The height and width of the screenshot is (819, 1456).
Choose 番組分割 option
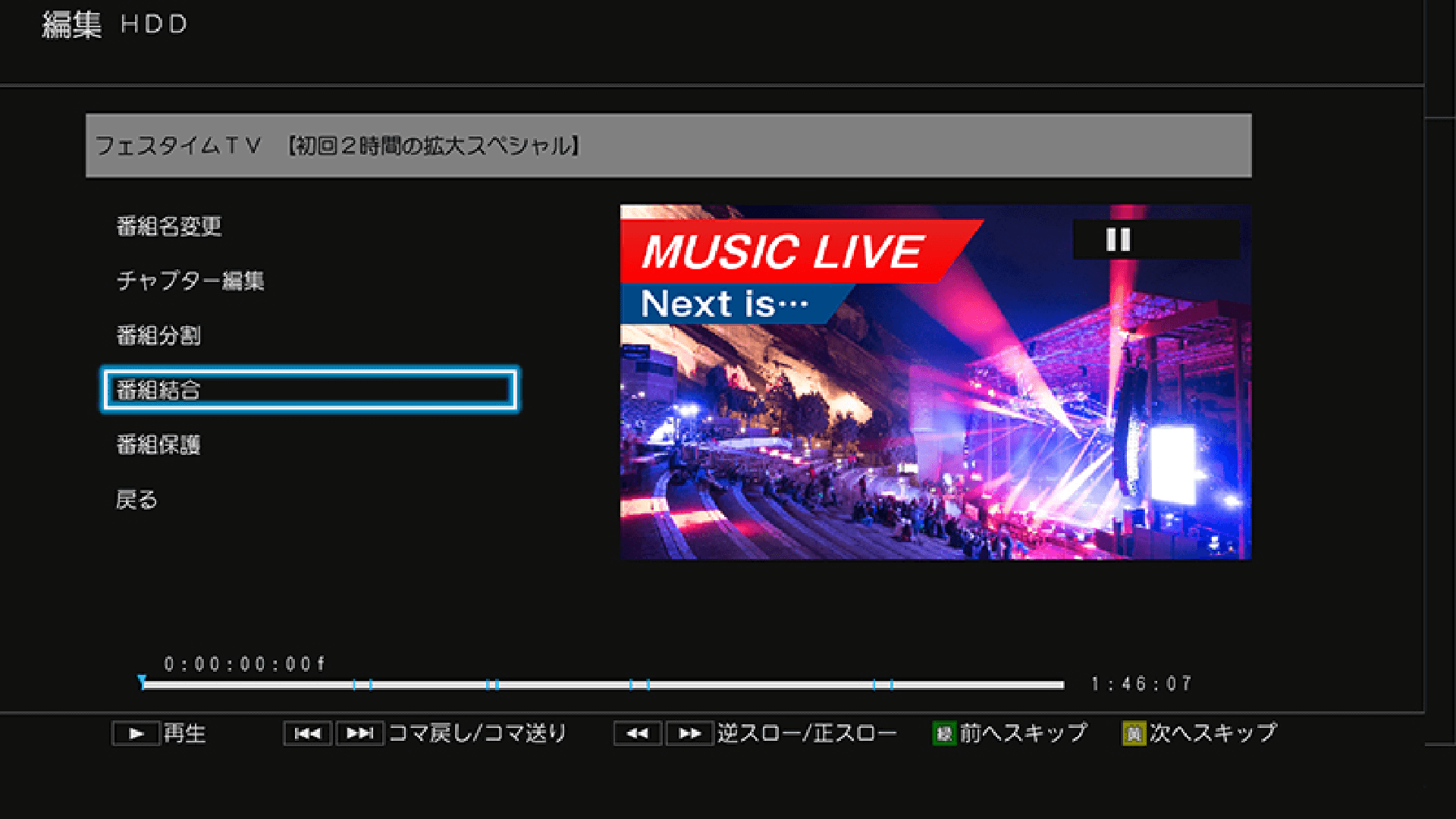pyautogui.click(x=158, y=335)
